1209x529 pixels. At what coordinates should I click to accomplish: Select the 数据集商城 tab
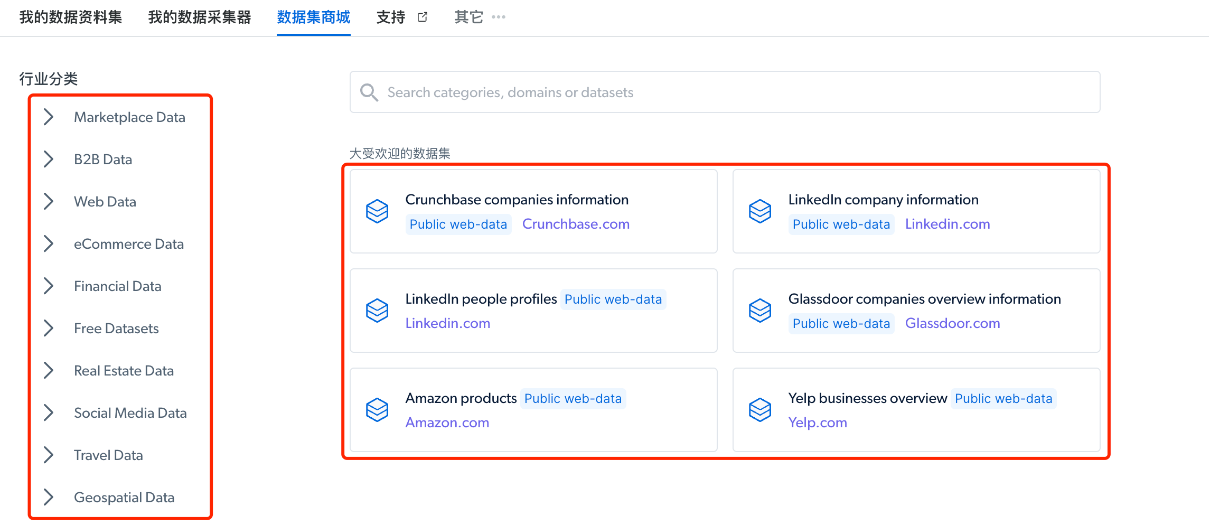(314, 17)
